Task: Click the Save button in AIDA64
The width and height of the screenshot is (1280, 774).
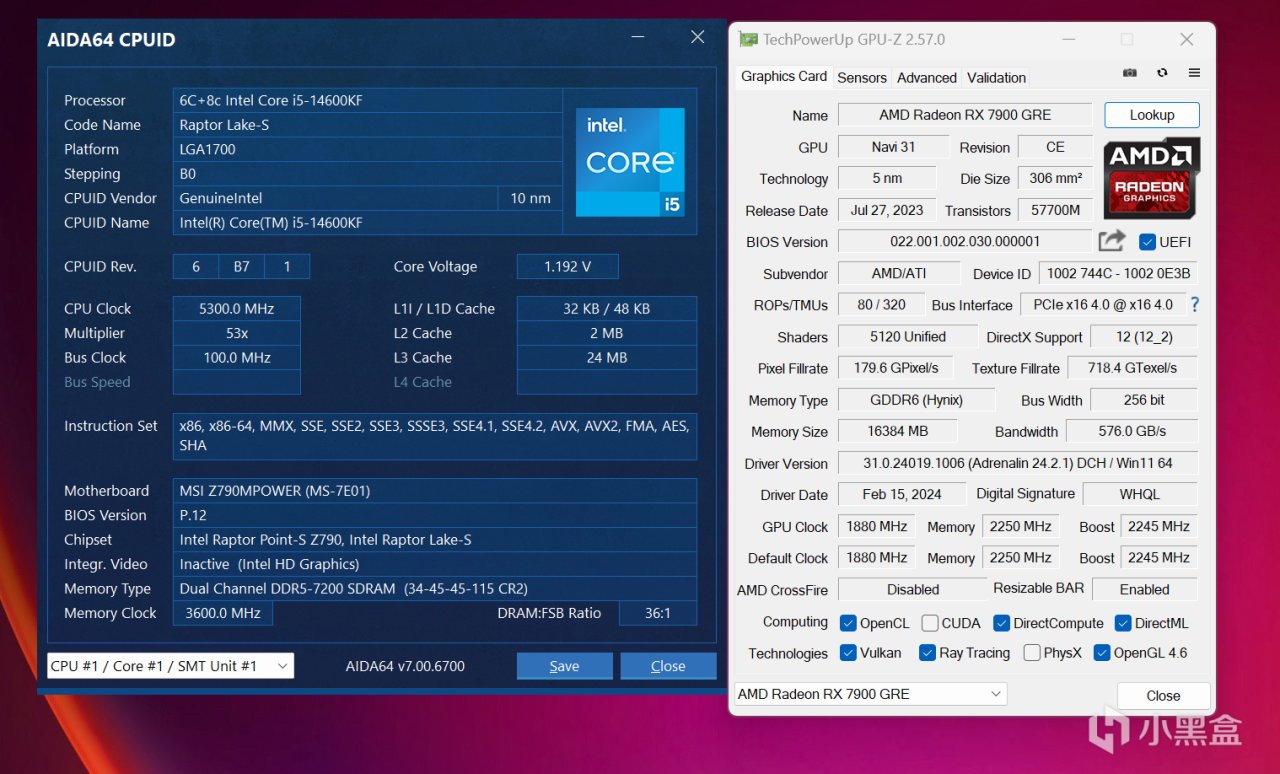Action: [x=564, y=666]
